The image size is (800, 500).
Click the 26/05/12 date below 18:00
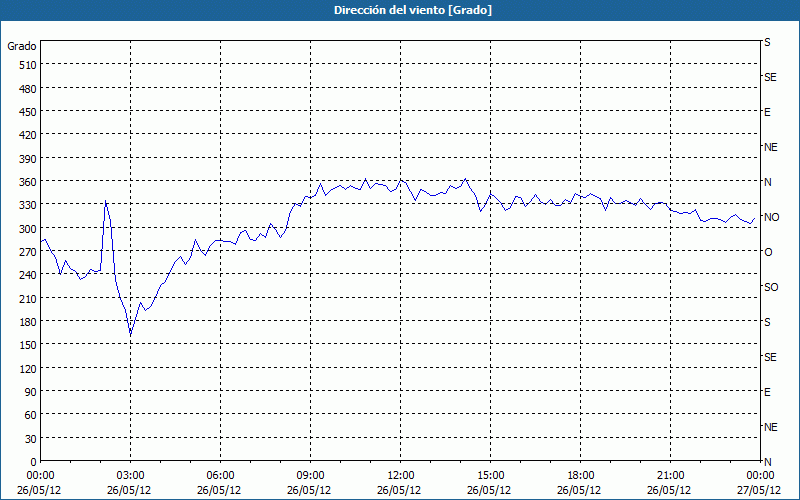(x=579, y=490)
